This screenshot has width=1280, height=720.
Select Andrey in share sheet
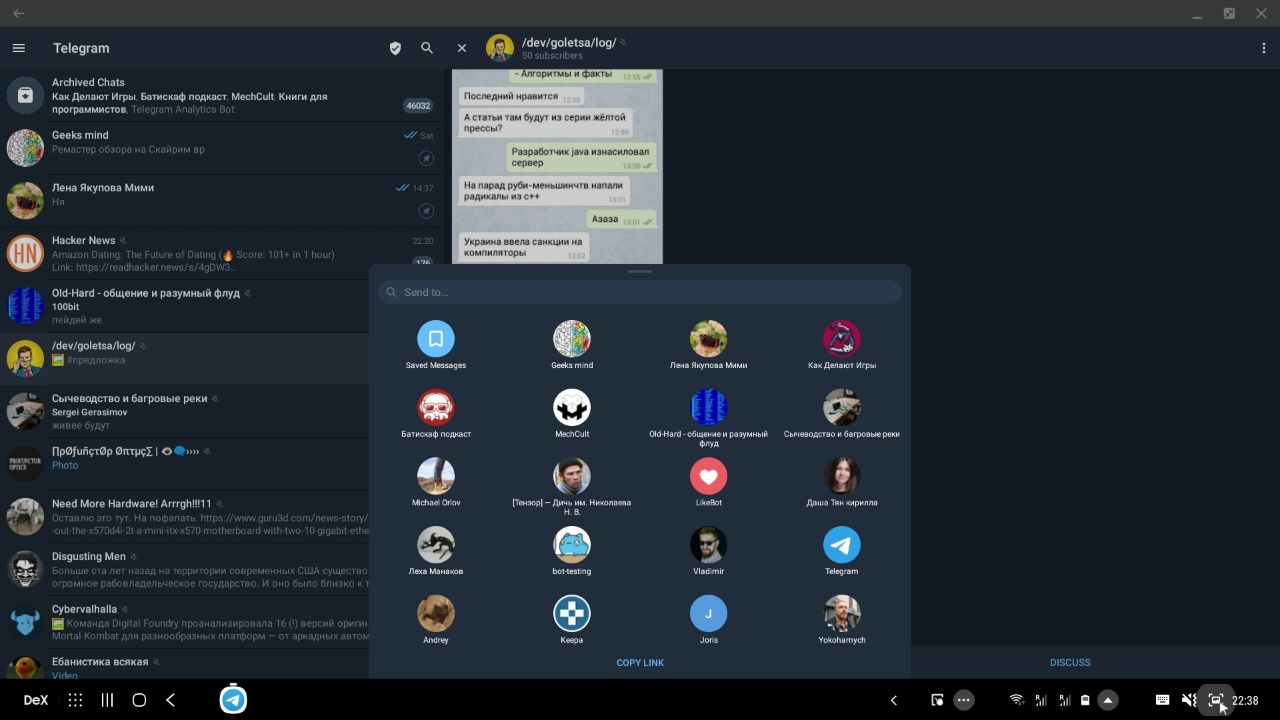tap(436, 620)
